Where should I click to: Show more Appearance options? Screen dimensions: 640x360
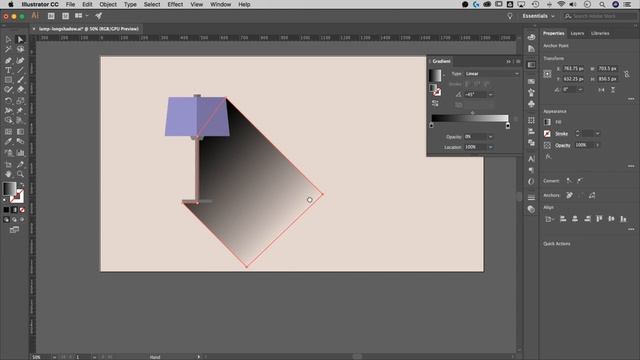click(631, 166)
